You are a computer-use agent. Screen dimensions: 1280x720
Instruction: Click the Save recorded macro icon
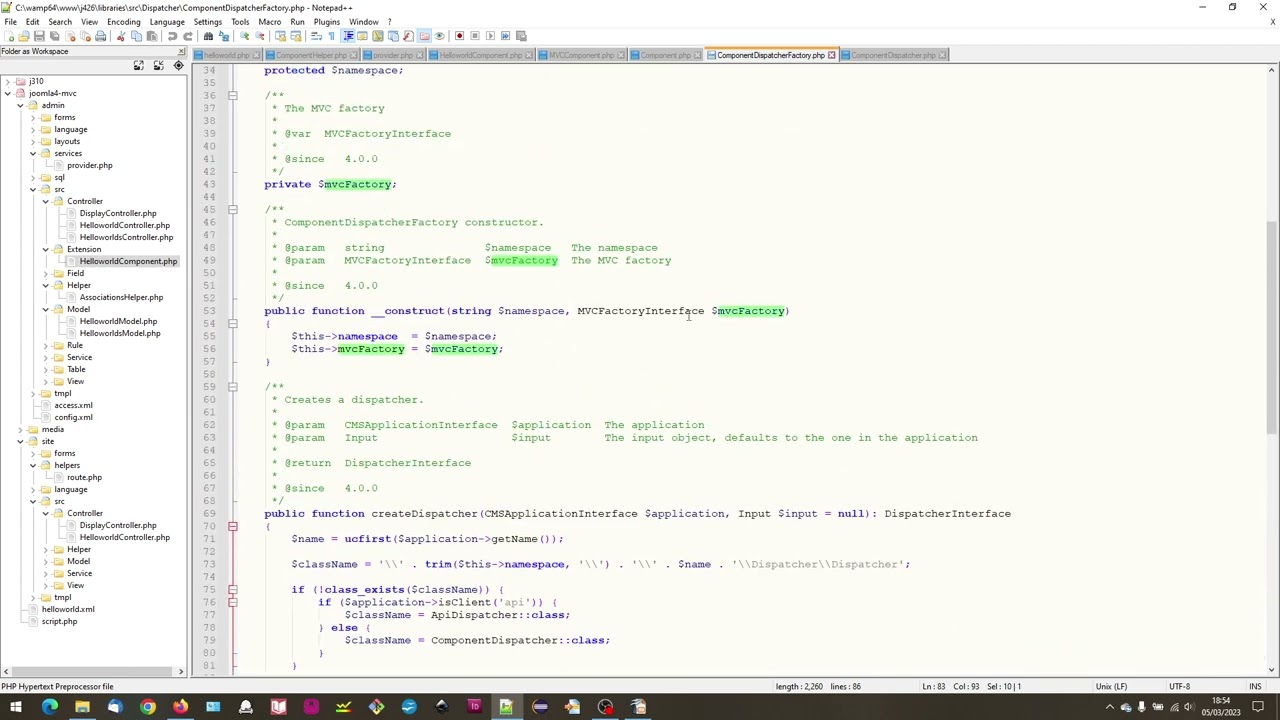click(521, 36)
